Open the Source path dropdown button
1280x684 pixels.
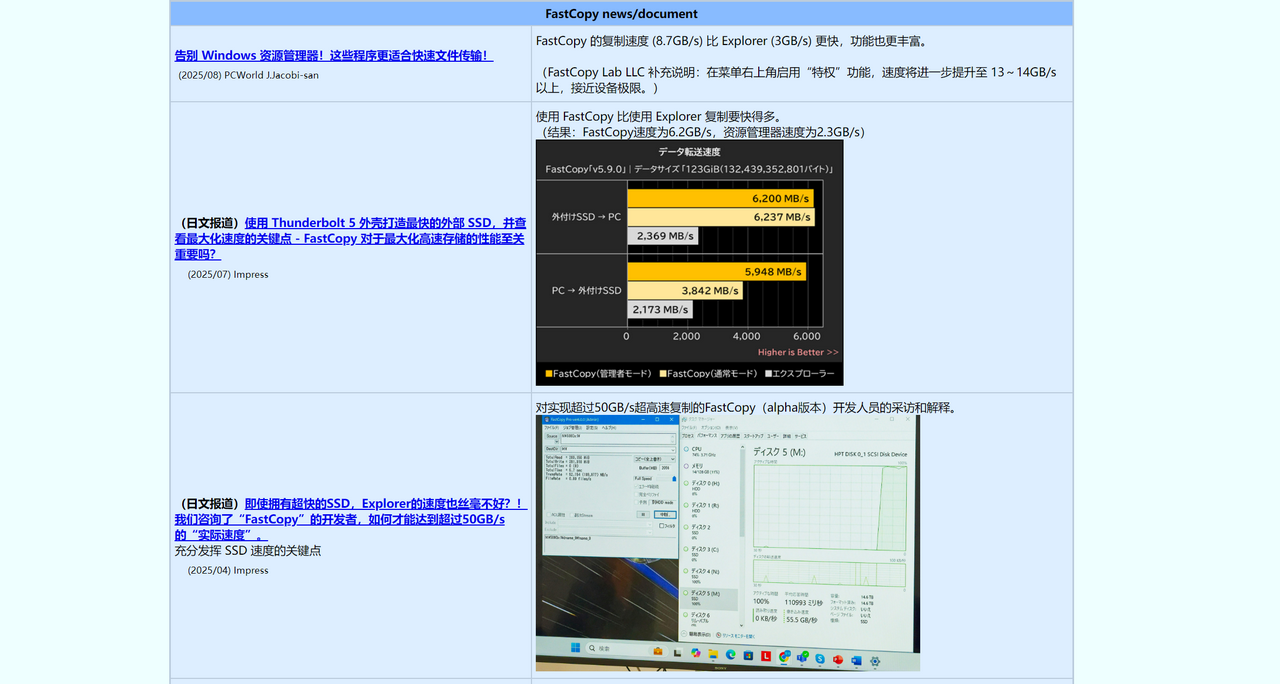pyautogui.click(x=556, y=441)
